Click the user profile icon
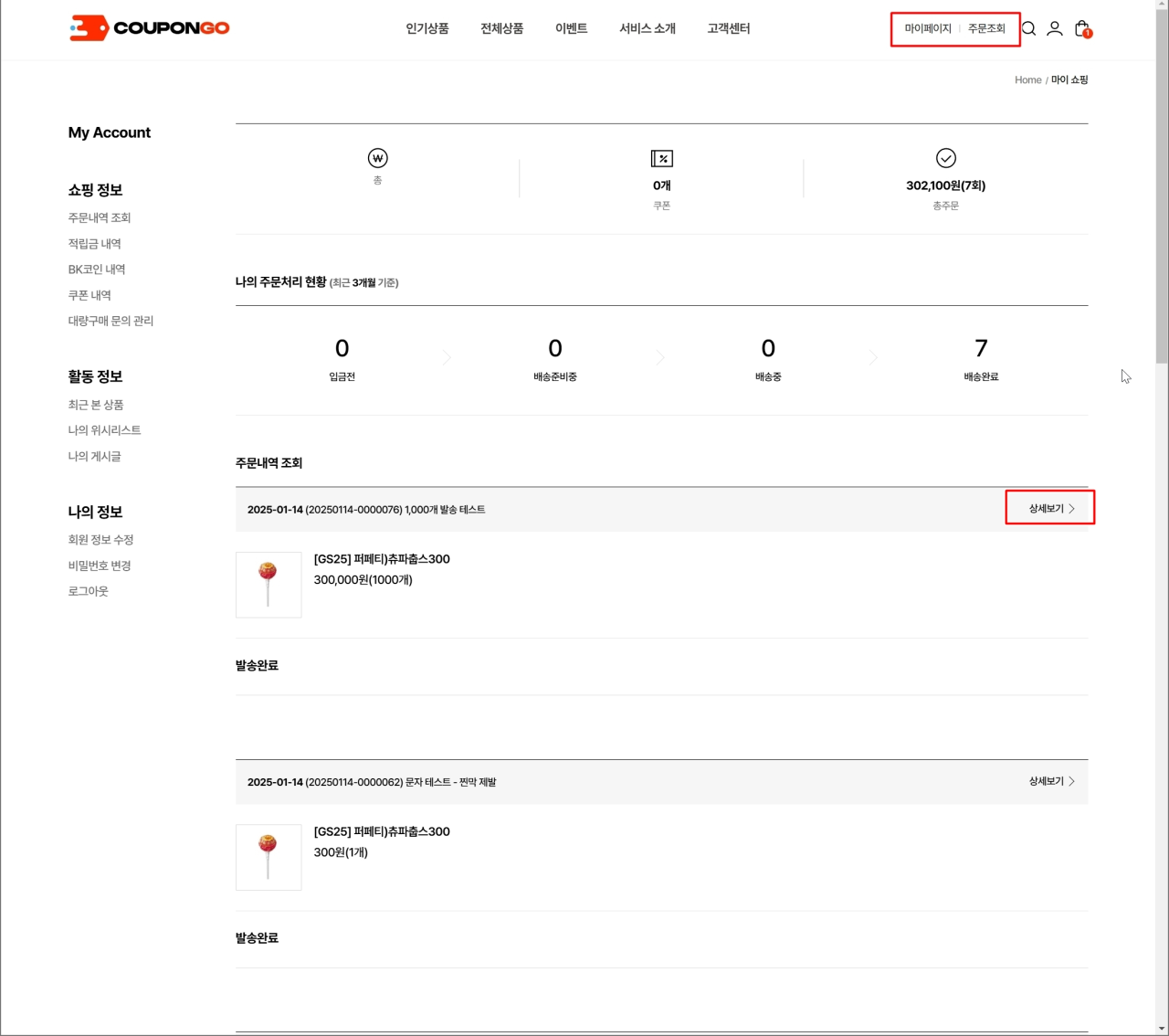The height and width of the screenshot is (1036, 1169). (x=1054, y=28)
